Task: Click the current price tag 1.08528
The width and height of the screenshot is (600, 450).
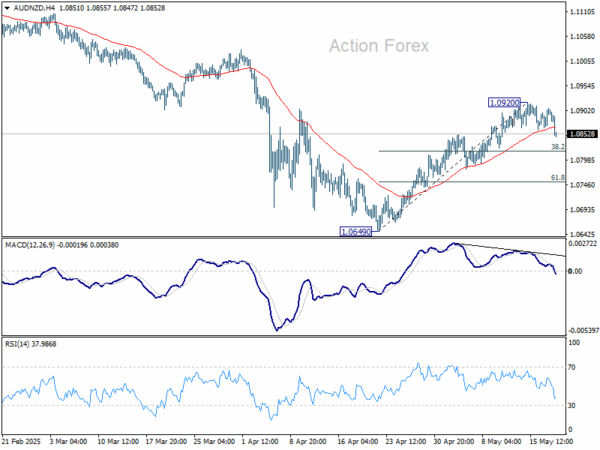Action: click(580, 134)
